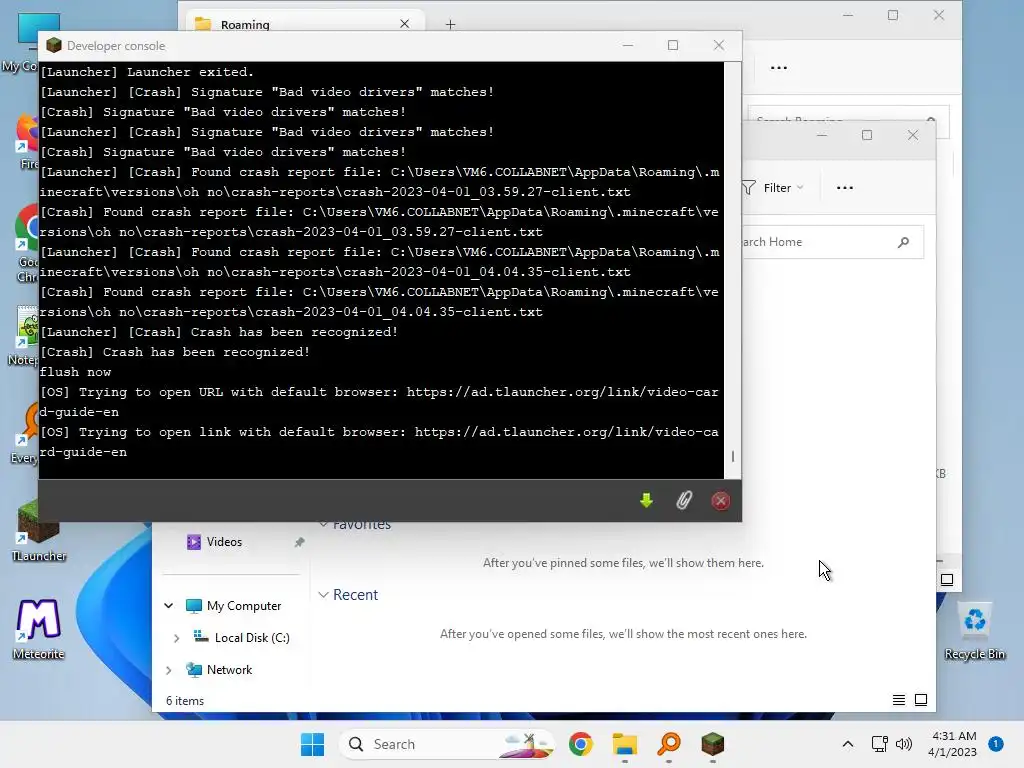Screen dimensions: 1024x768
Task: Collapse the Recent section in Explorer Home
Action: click(323, 595)
